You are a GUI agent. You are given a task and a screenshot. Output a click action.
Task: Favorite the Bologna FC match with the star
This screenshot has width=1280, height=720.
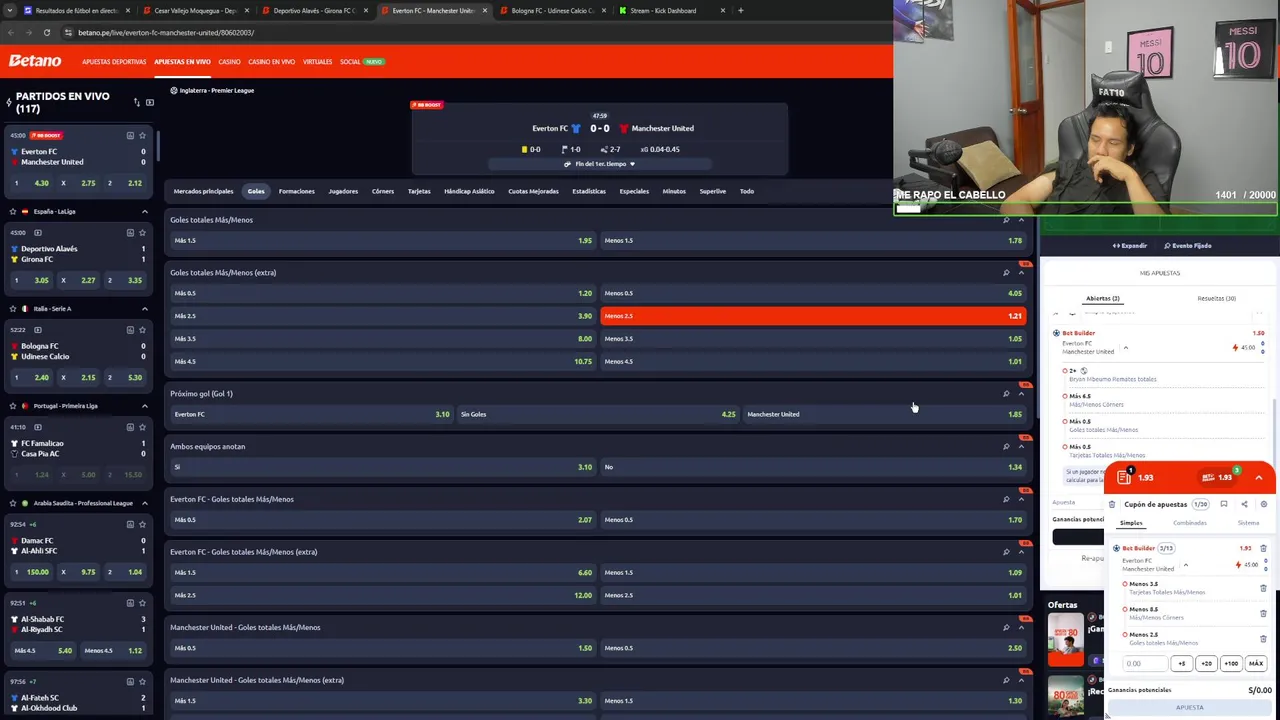tap(142, 329)
